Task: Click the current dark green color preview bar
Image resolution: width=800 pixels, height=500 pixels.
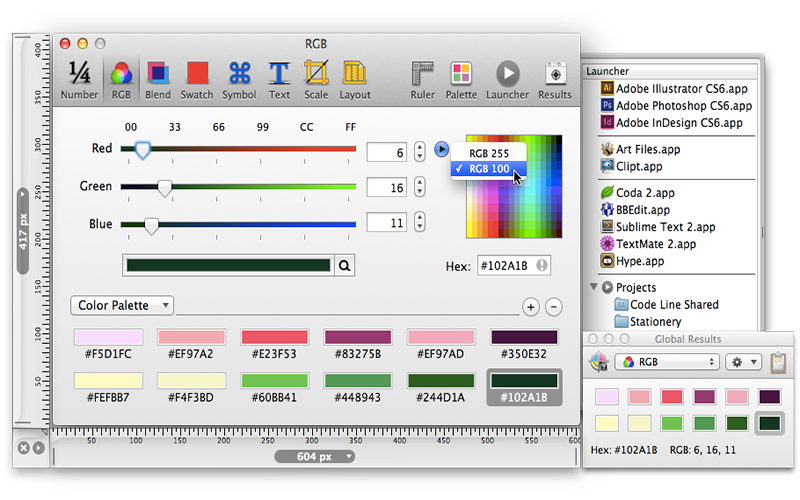Action: click(228, 265)
